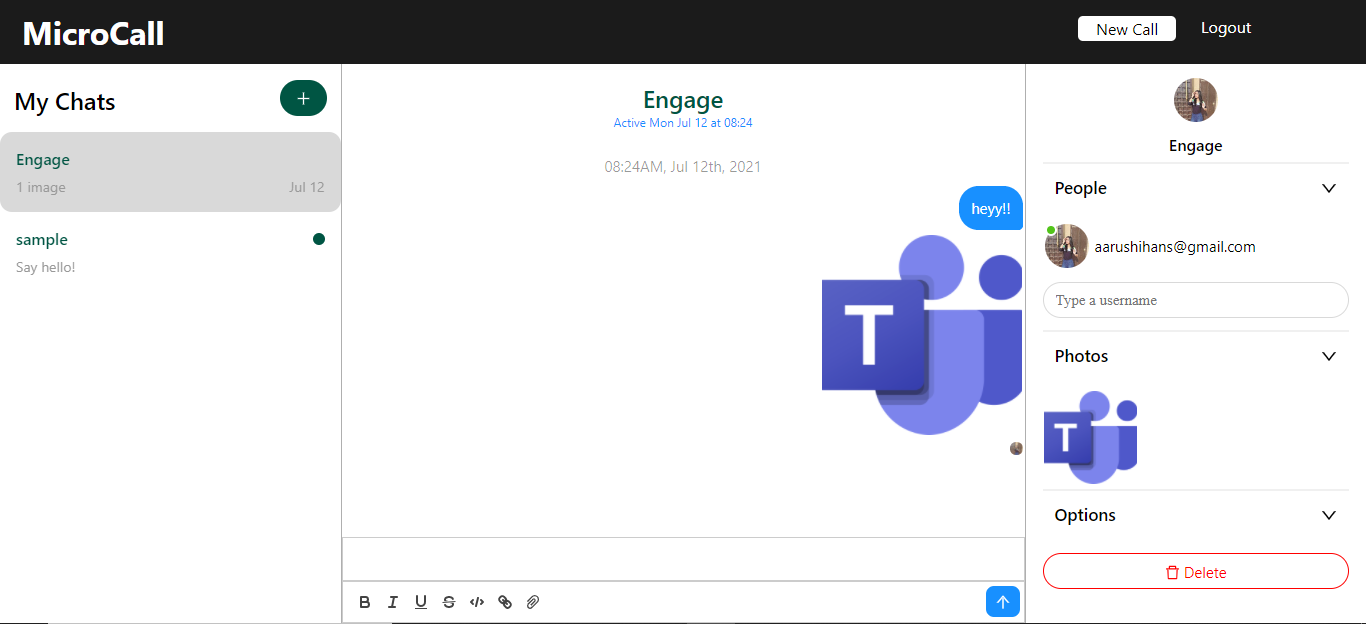1366x624 pixels.
Task: Click the My Chats heading
Action: click(65, 102)
